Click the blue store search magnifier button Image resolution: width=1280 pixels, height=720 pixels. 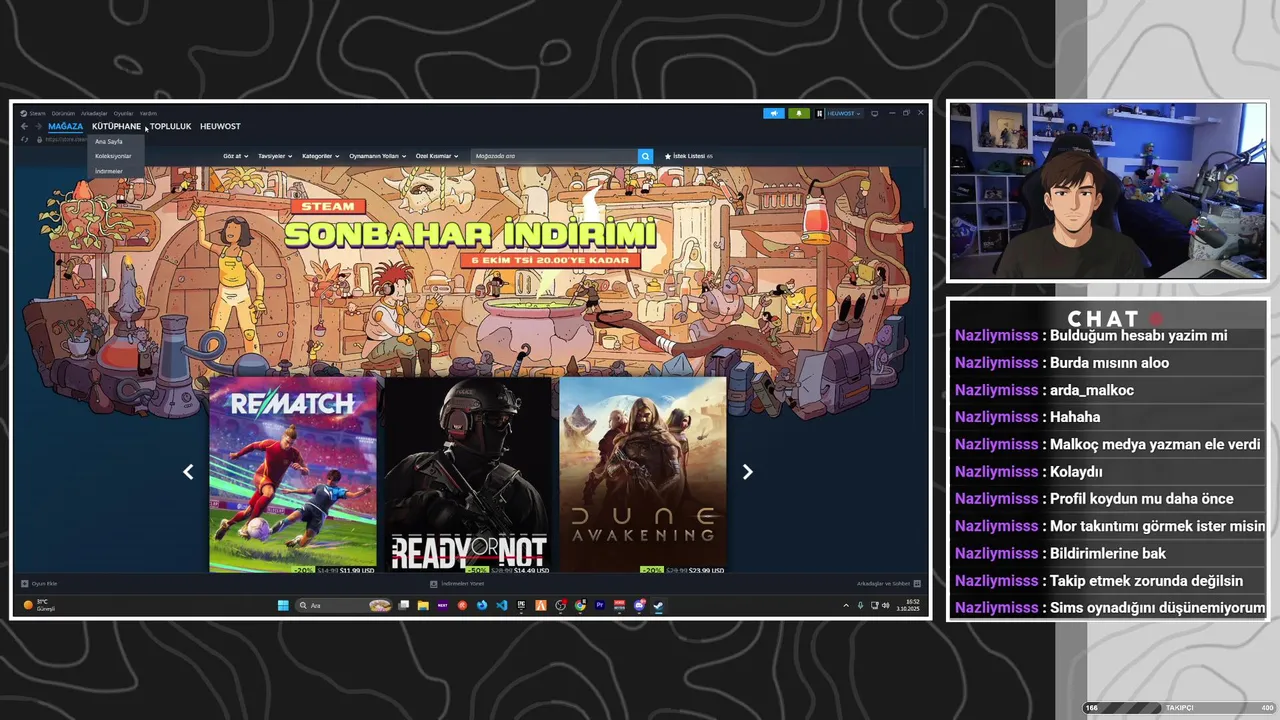(645, 156)
